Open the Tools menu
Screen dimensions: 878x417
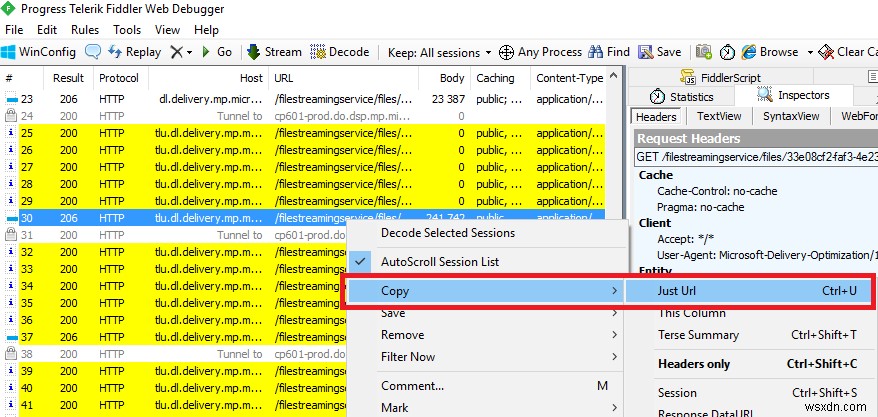(x=127, y=30)
